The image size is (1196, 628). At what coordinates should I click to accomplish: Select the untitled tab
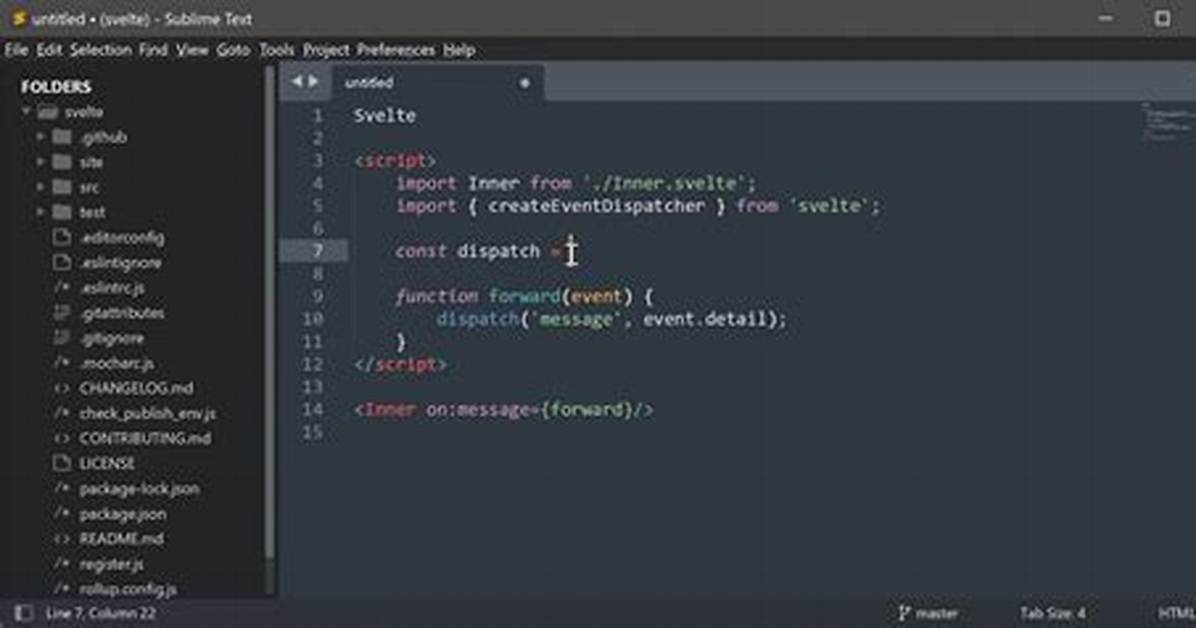pyautogui.click(x=437, y=82)
